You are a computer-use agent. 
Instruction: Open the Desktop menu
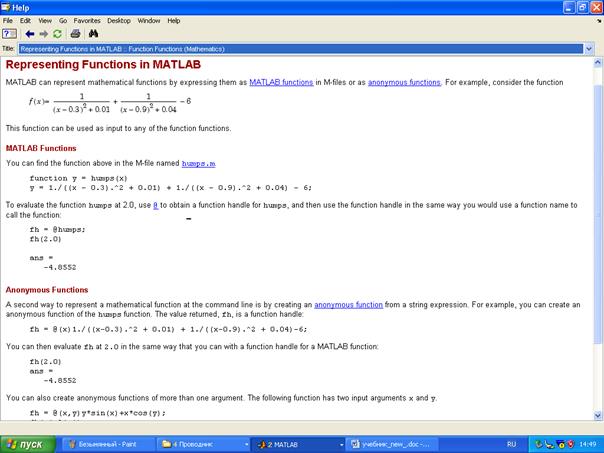coord(119,21)
